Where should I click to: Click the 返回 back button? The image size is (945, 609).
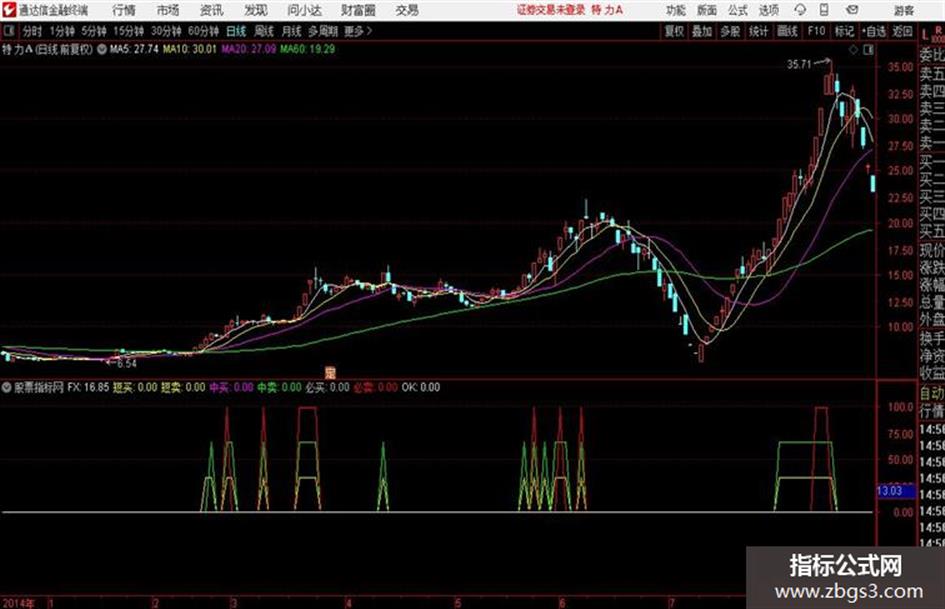902,31
